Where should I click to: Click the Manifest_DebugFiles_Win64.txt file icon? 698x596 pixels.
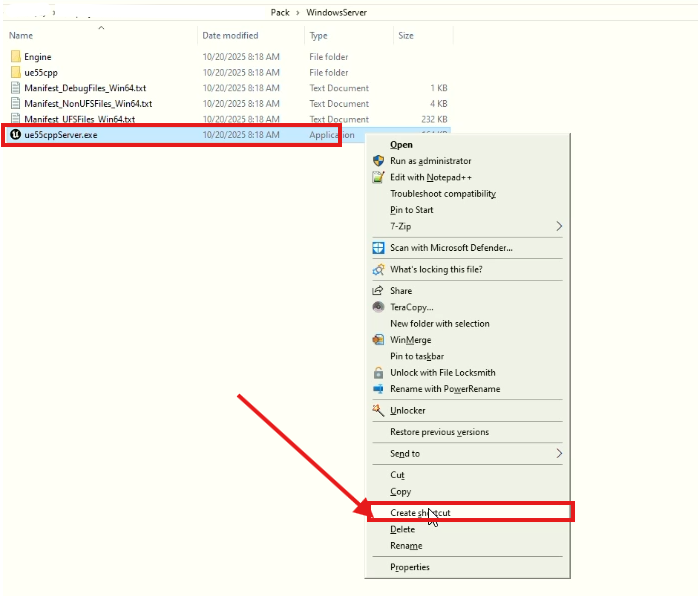point(15,88)
